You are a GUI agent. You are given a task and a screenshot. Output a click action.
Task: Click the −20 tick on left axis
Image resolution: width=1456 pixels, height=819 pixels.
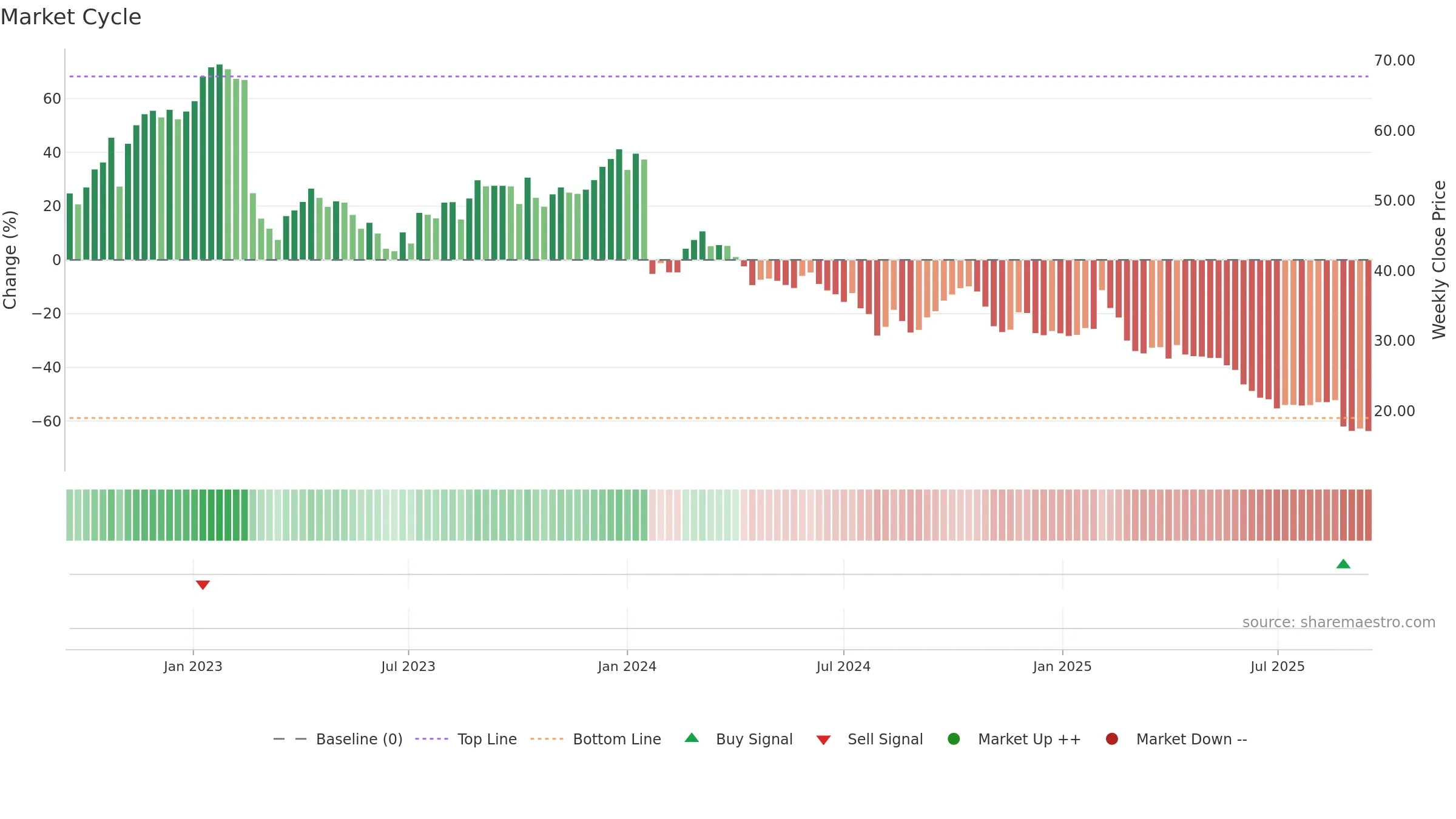click(x=47, y=314)
